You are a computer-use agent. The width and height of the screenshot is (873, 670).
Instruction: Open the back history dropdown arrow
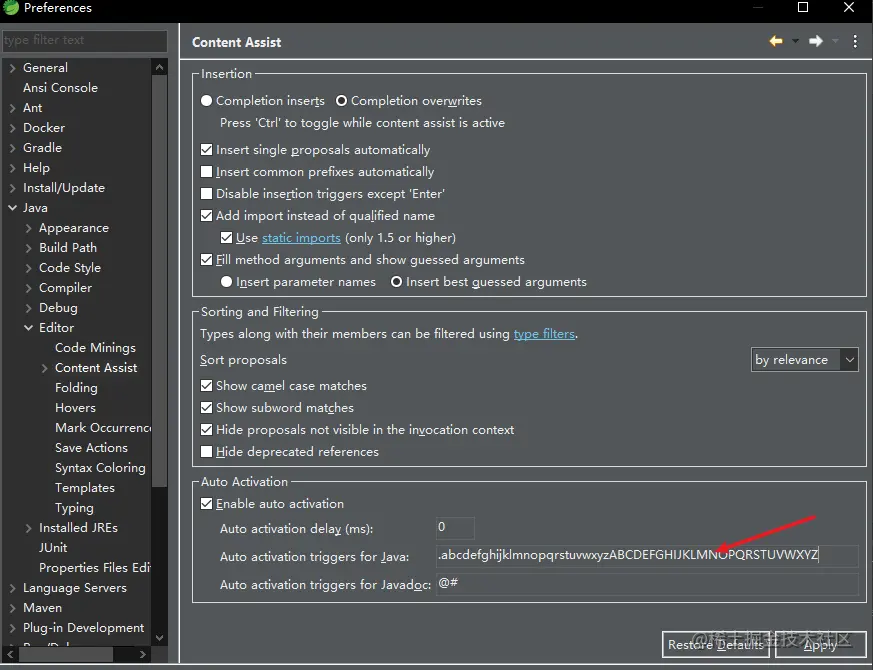pyautogui.click(x=795, y=41)
